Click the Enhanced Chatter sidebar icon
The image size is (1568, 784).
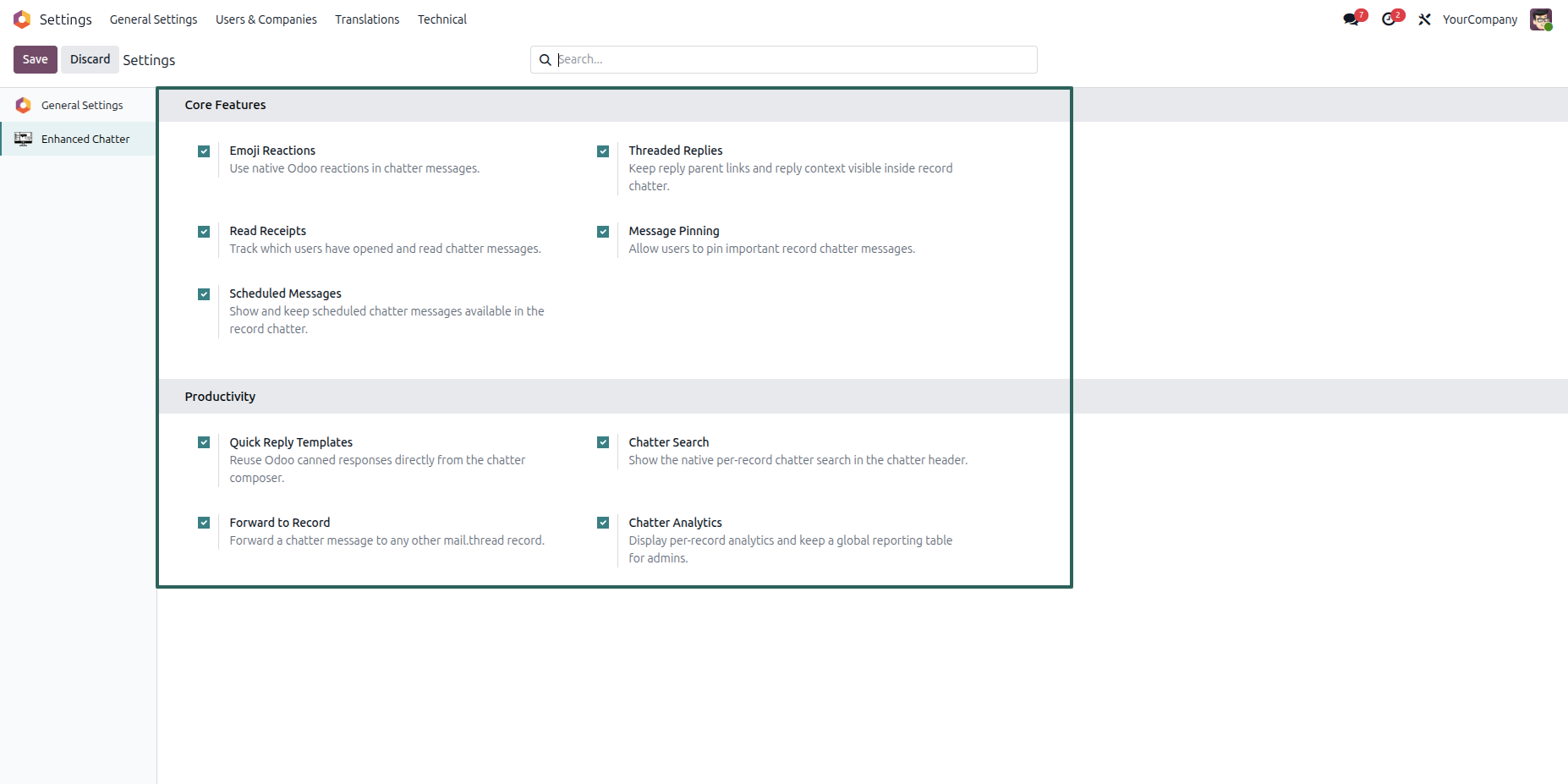tap(24, 139)
